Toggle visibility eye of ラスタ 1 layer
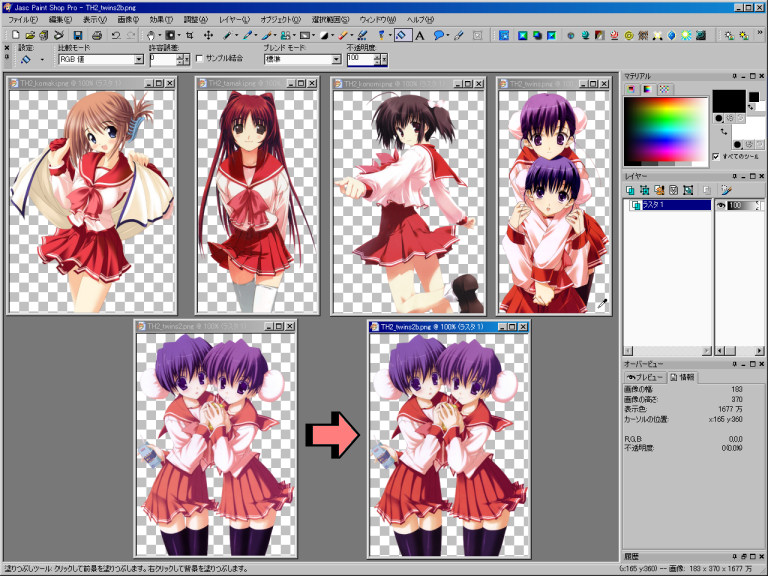Screen dimensions: 768x576 [721, 205]
